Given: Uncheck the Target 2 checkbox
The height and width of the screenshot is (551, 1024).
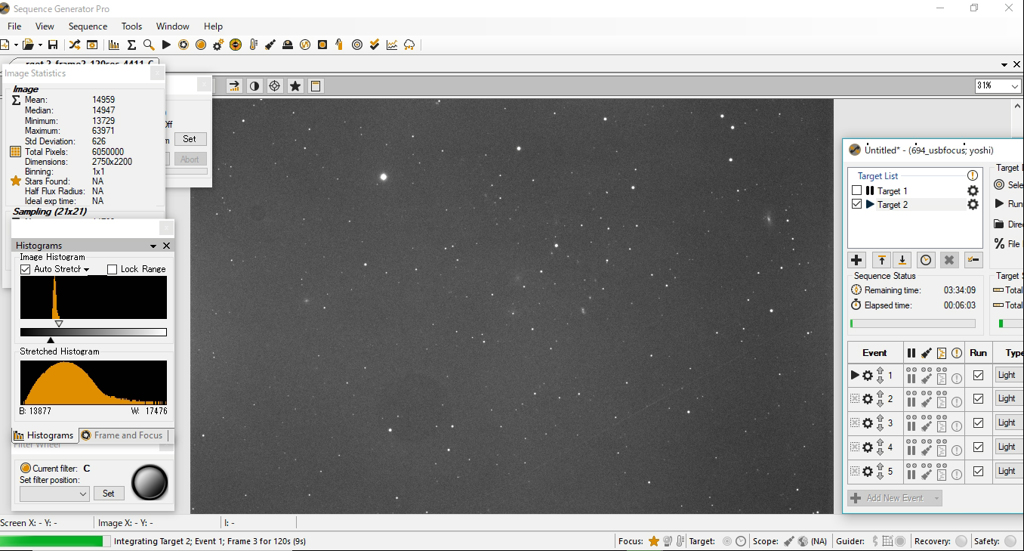Looking at the screenshot, I should click(857, 204).
